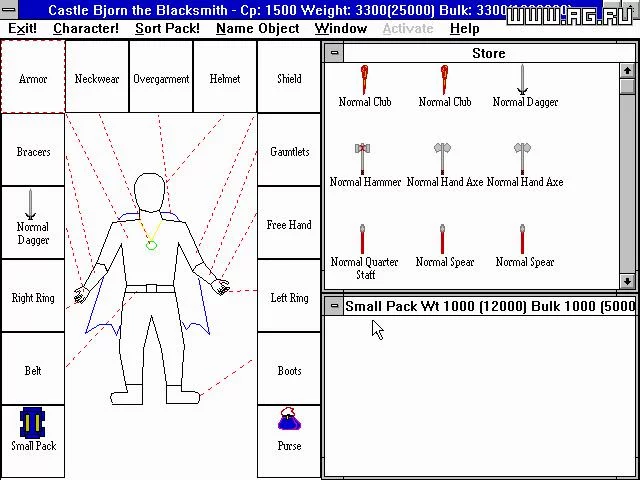Viewport: 640px width, 480px height.
Task: Open the main window control menu box
Action: click(x=9, y=9)
